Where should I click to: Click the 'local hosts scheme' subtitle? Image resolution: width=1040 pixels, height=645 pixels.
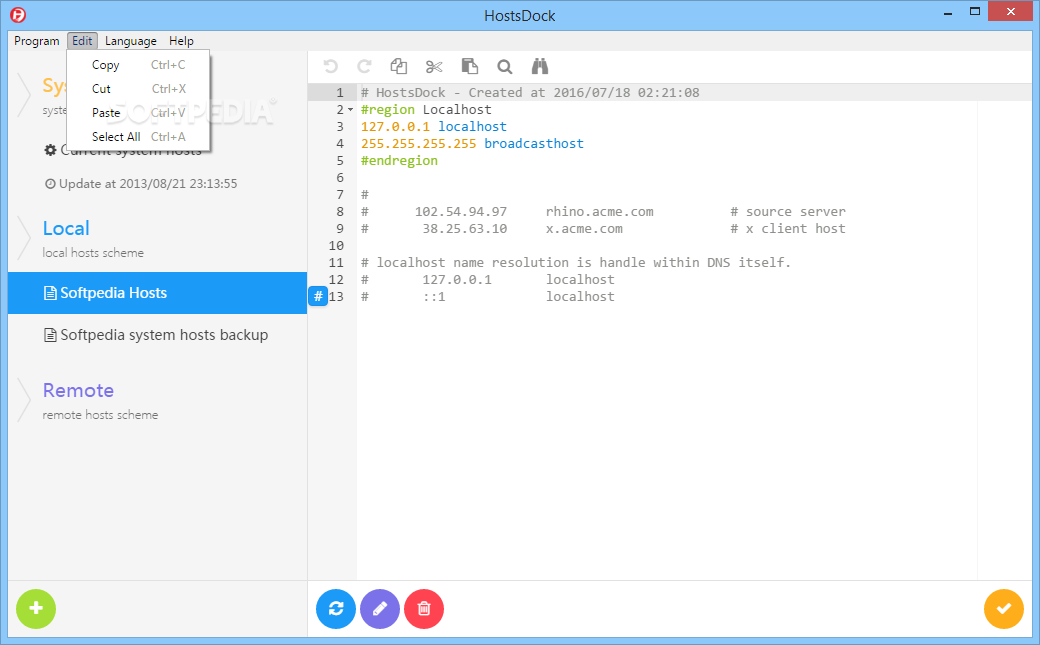pos(93,253)
